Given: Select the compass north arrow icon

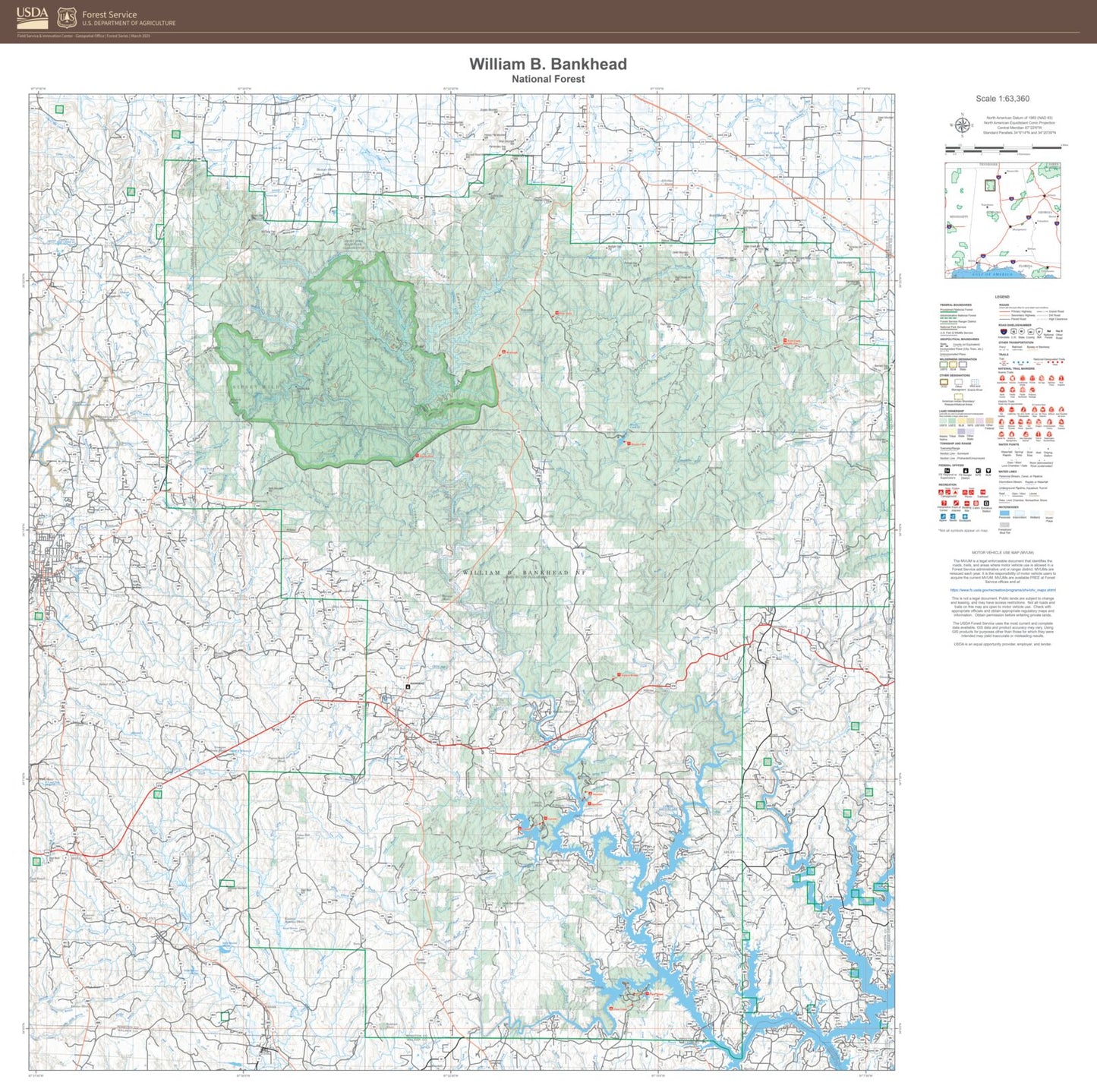Looking at the screenshot, I should pos(963,125).
